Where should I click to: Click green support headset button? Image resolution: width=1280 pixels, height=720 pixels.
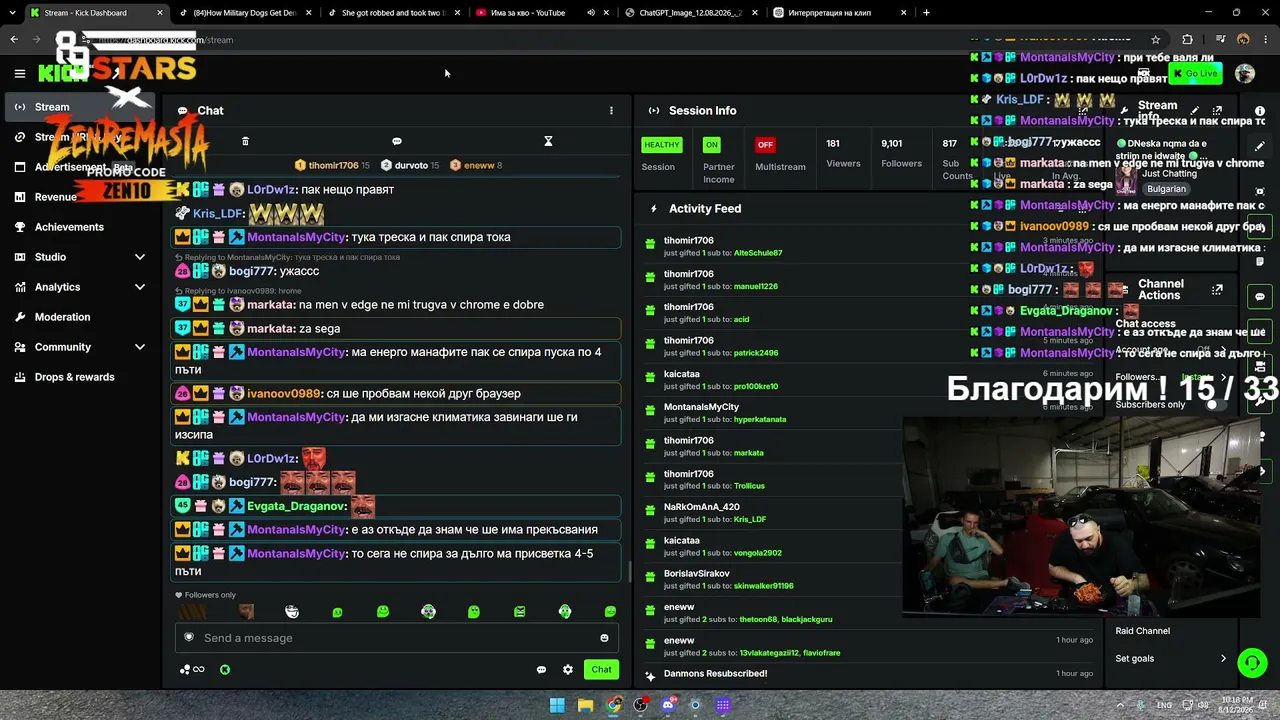(1252, 662)
